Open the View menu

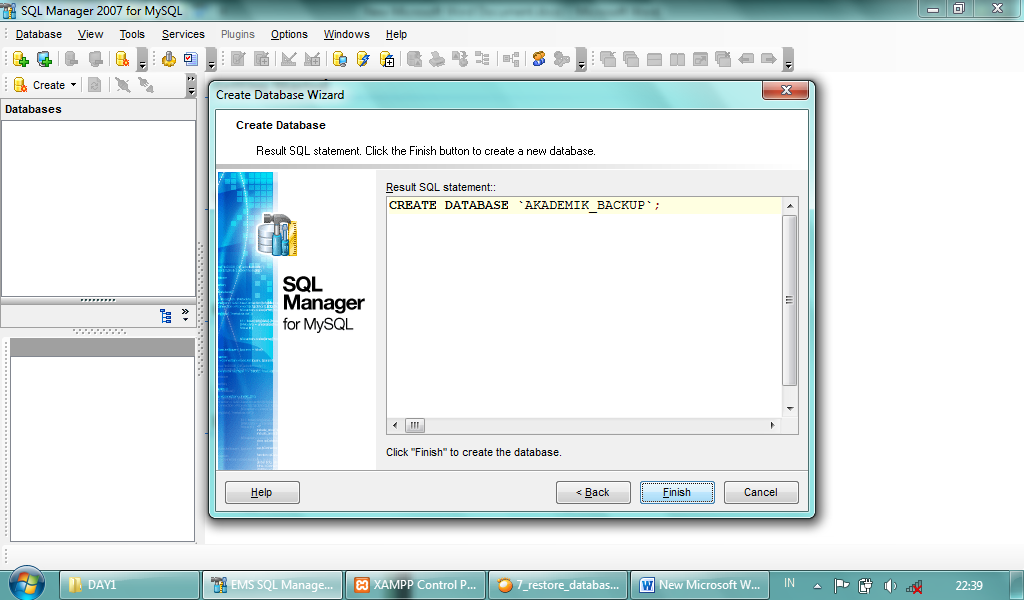90,35
